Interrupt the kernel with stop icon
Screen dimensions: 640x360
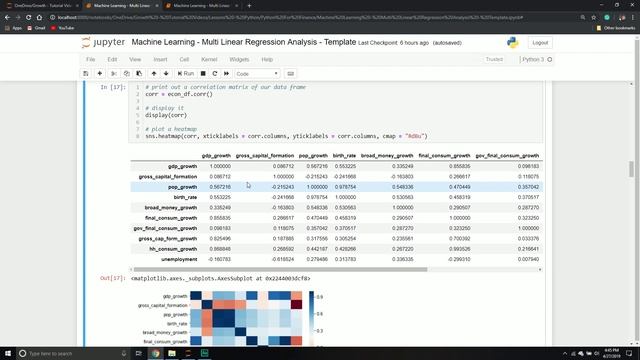tap(203, 73)
